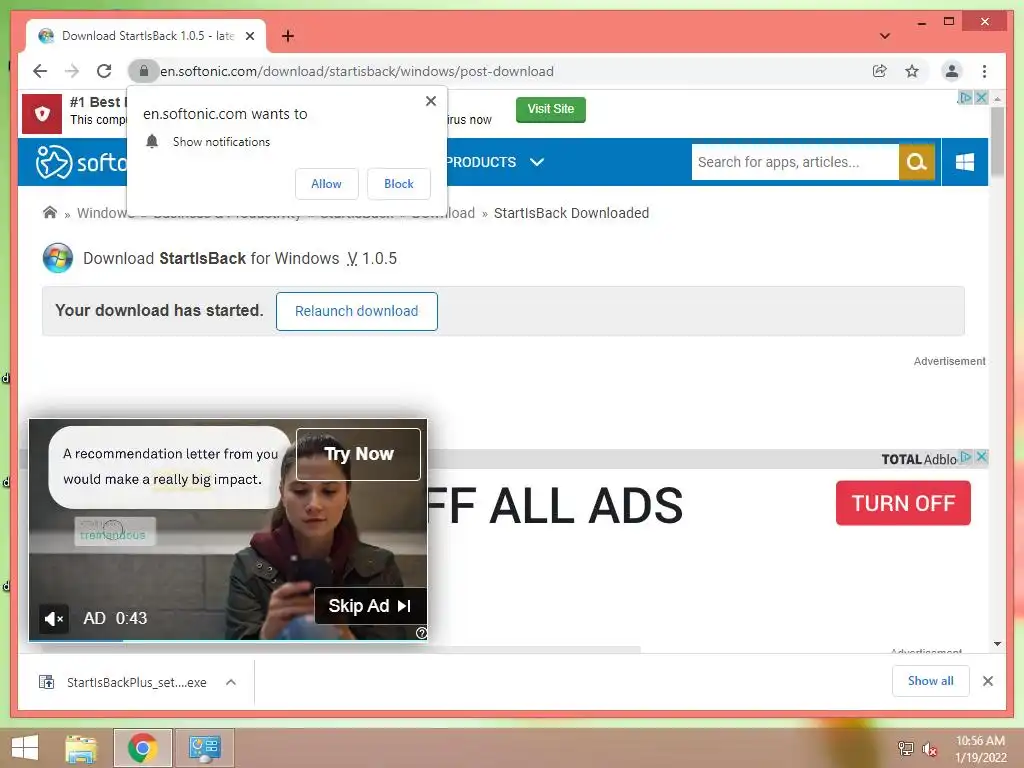View site info via the padlock icon
Image resolution: width=1024 pixels, height=768 pixels.
tap(144, 71)
